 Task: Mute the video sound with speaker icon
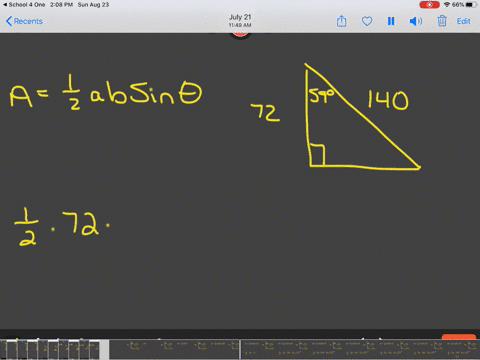416,22
